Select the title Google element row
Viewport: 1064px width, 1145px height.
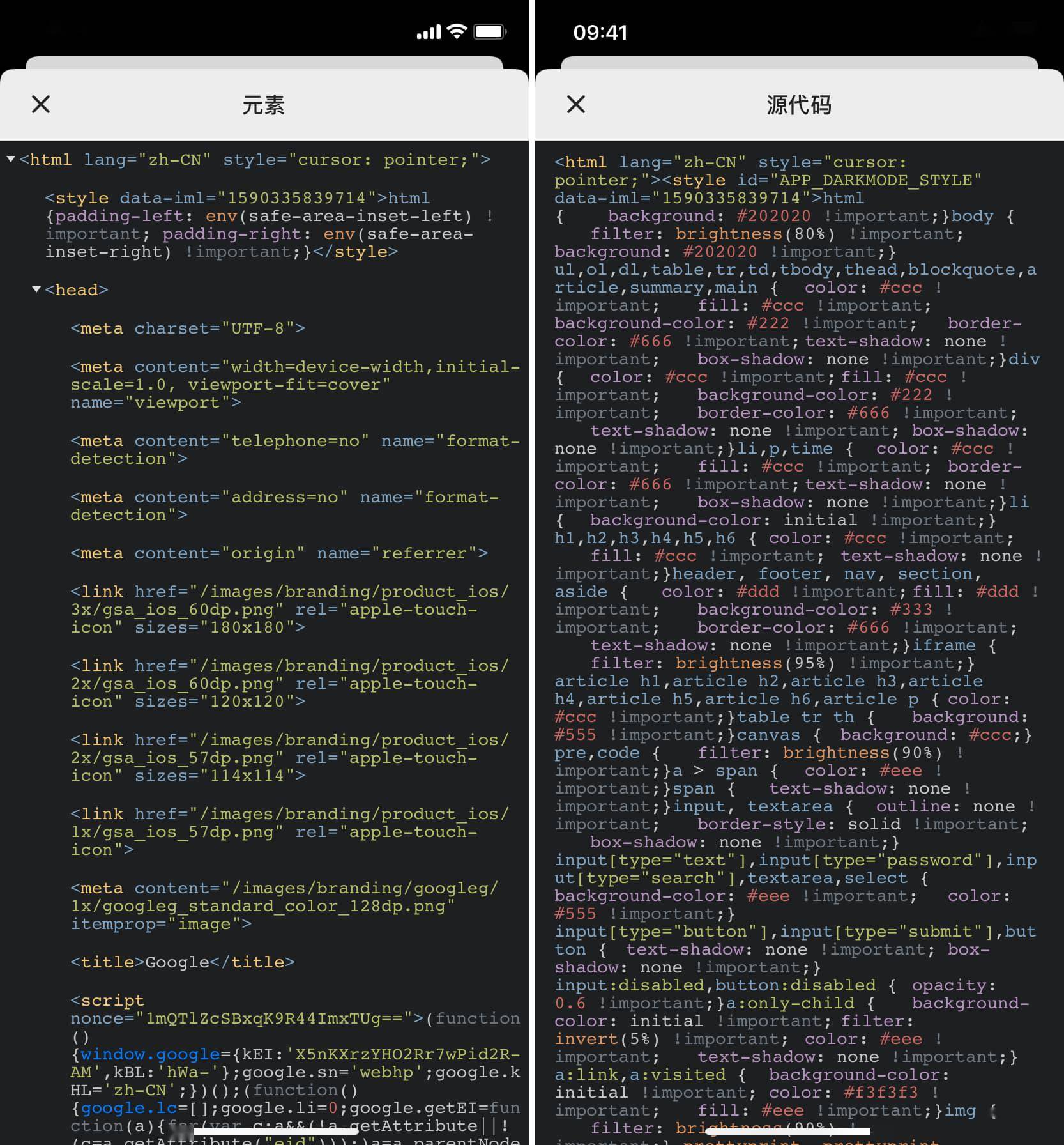pyautogui.click(x=183, y=962)
